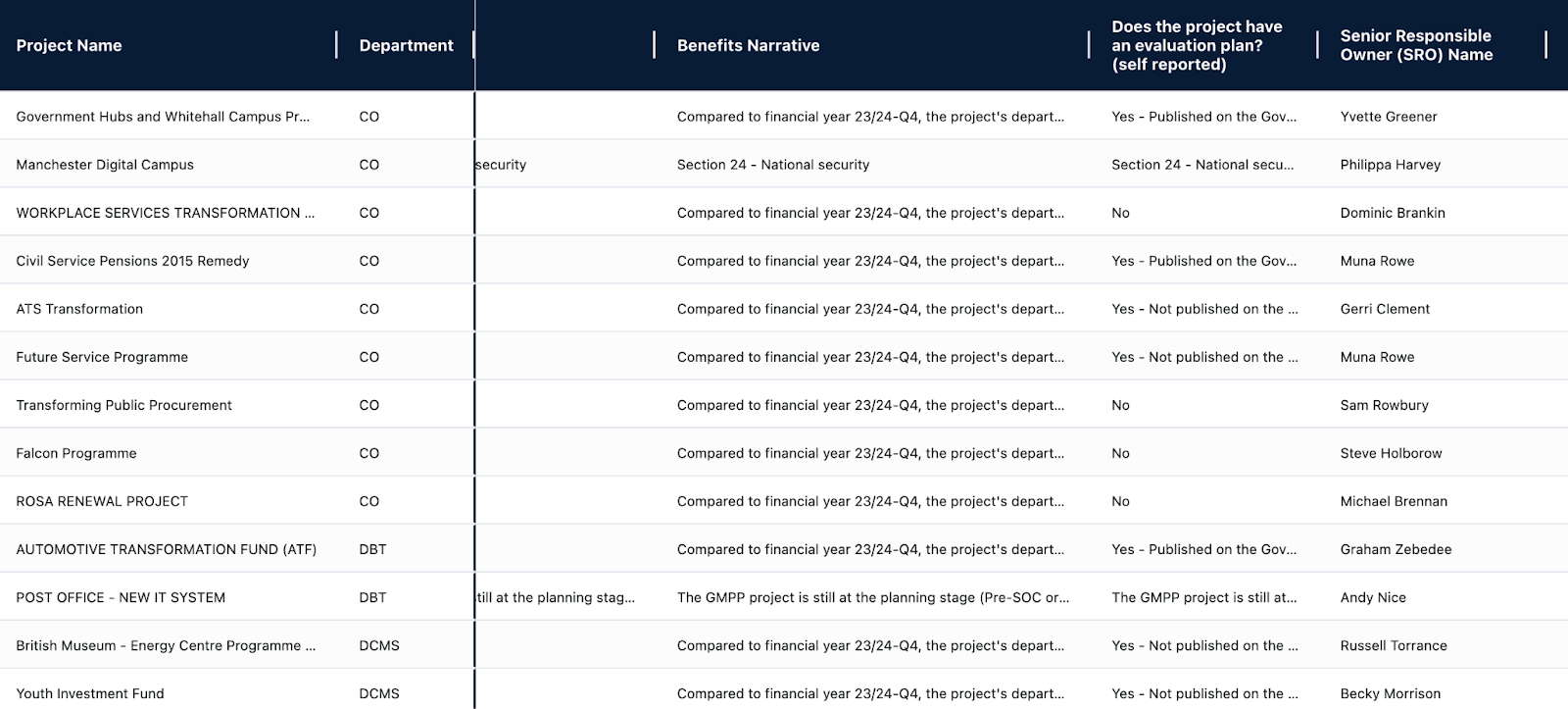Click the Benefits Narrative column header
1568x709 pixels.
tap(748, 45)
